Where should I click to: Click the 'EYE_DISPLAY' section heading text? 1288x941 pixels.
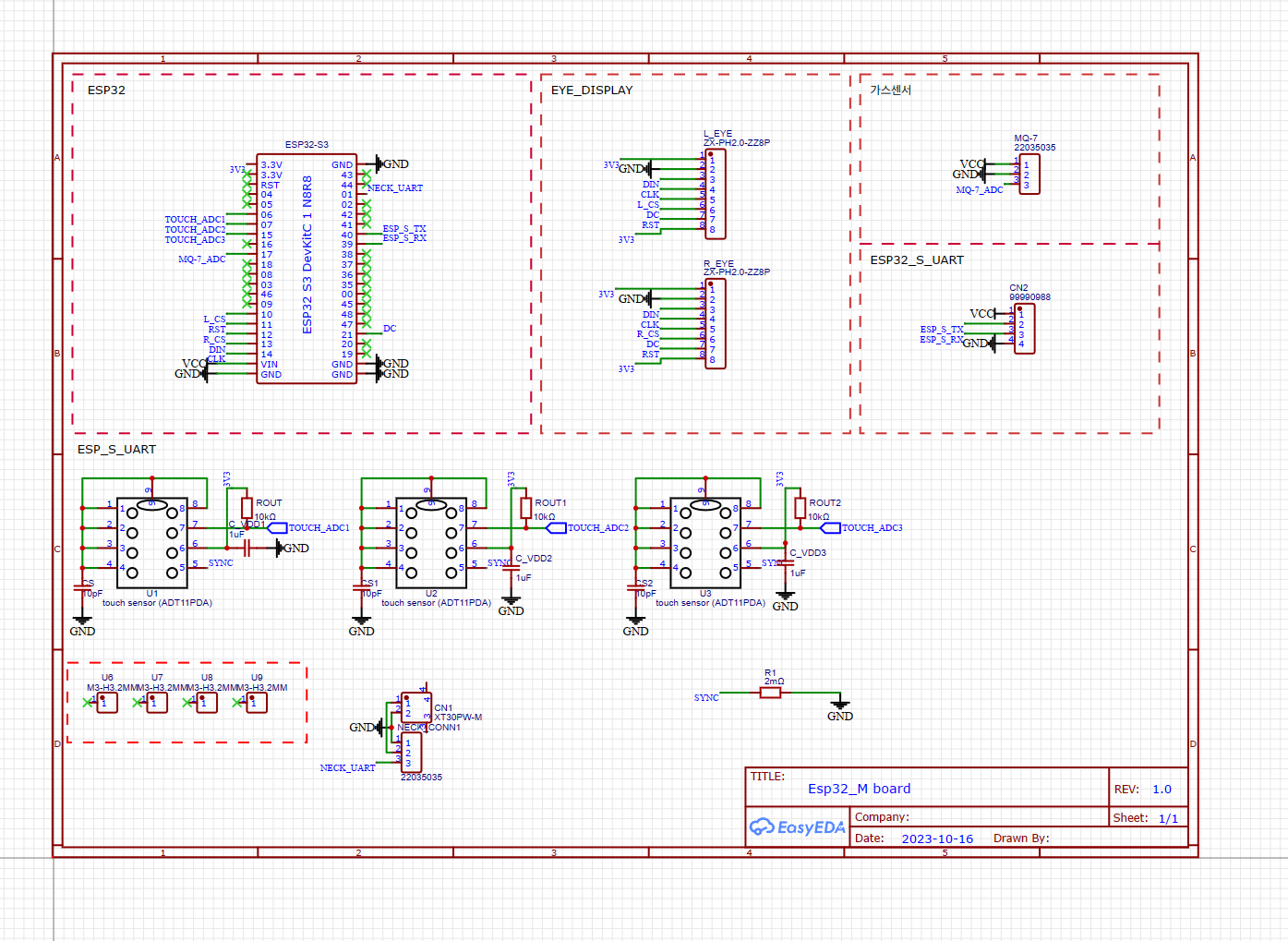[592, 90]
